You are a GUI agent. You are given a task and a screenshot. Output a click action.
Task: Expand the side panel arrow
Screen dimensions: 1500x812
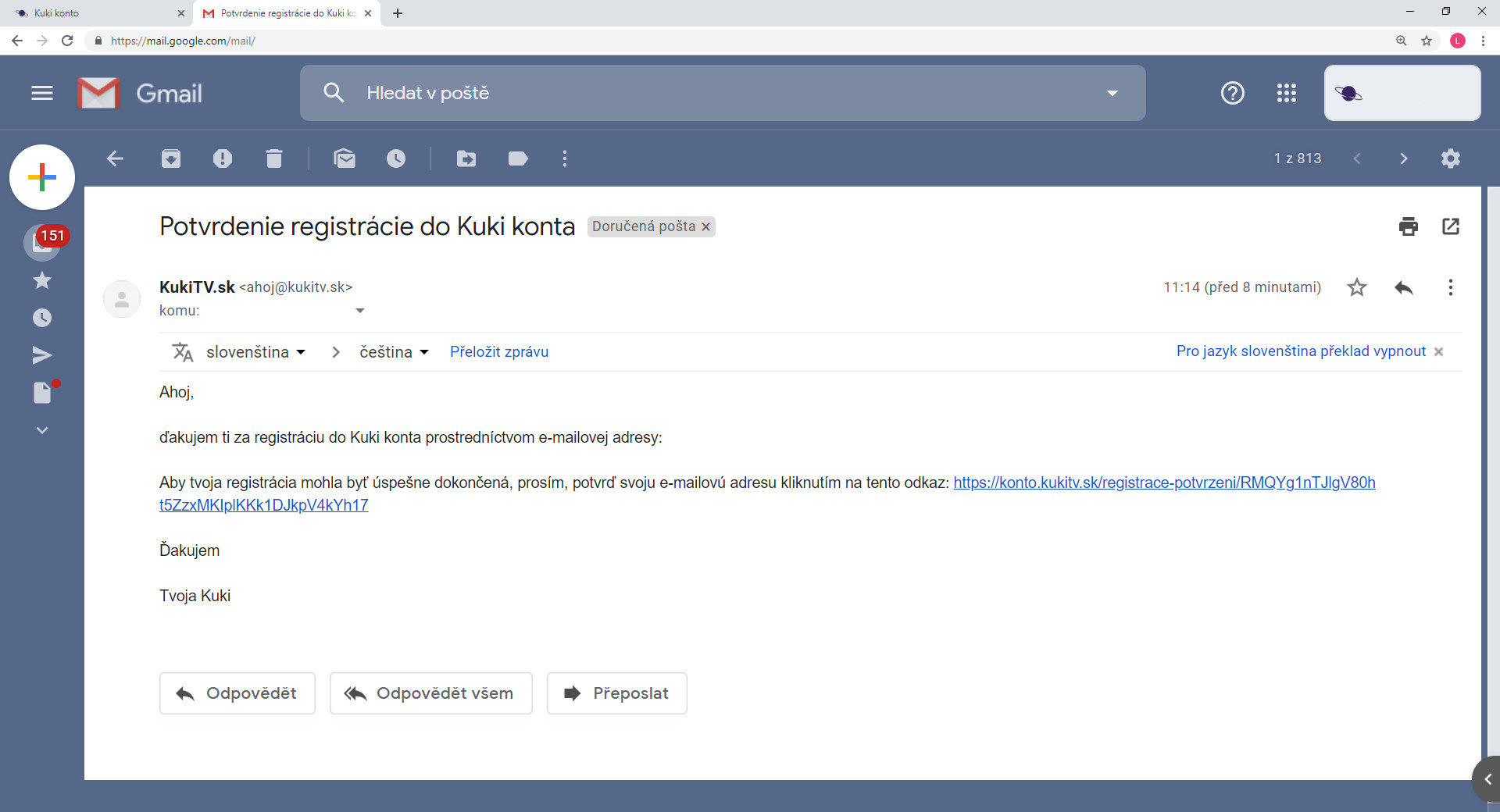click(x=1487, y=779)
